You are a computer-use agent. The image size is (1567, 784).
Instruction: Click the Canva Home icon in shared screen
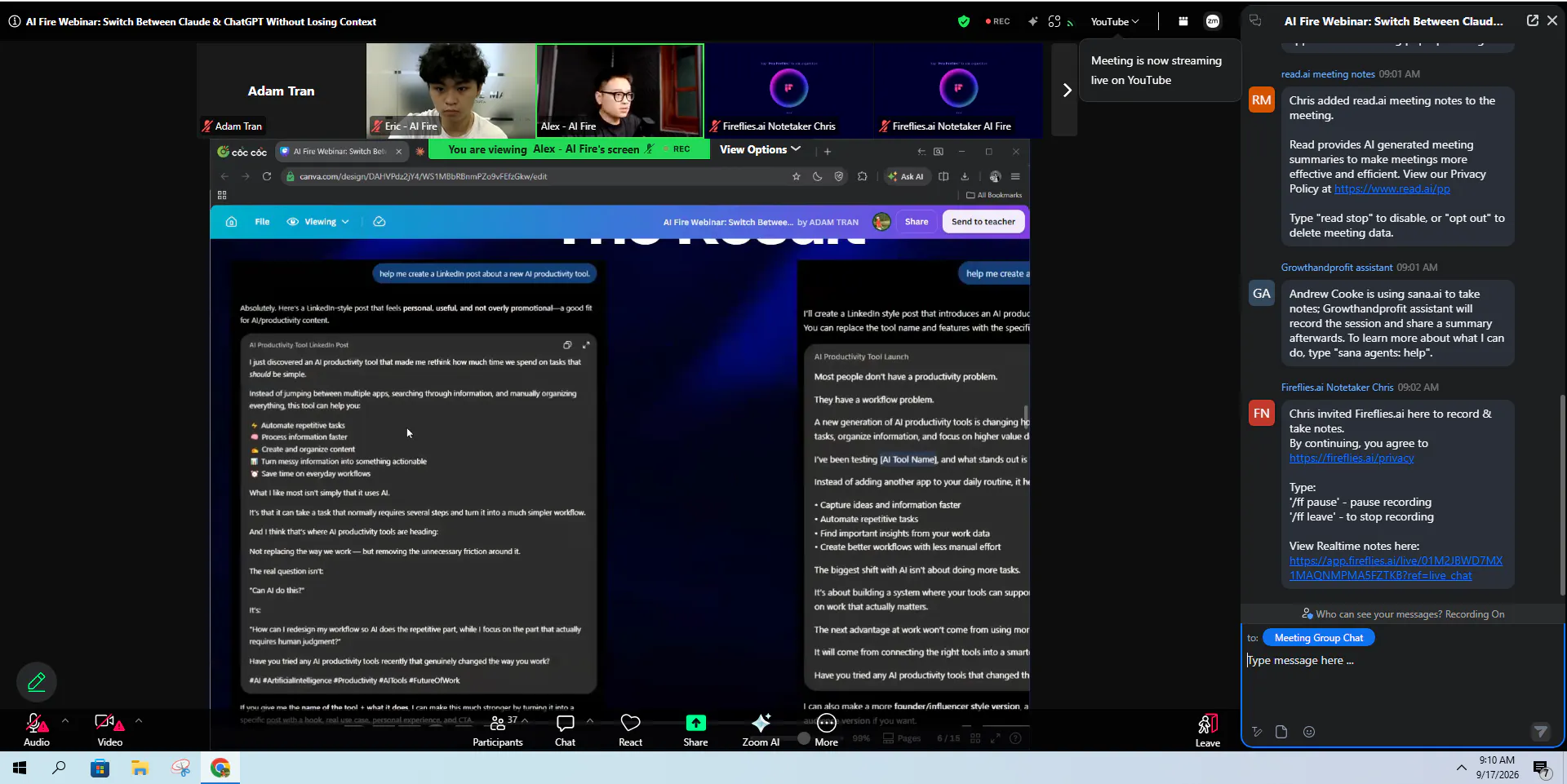(x=231, y=222)
